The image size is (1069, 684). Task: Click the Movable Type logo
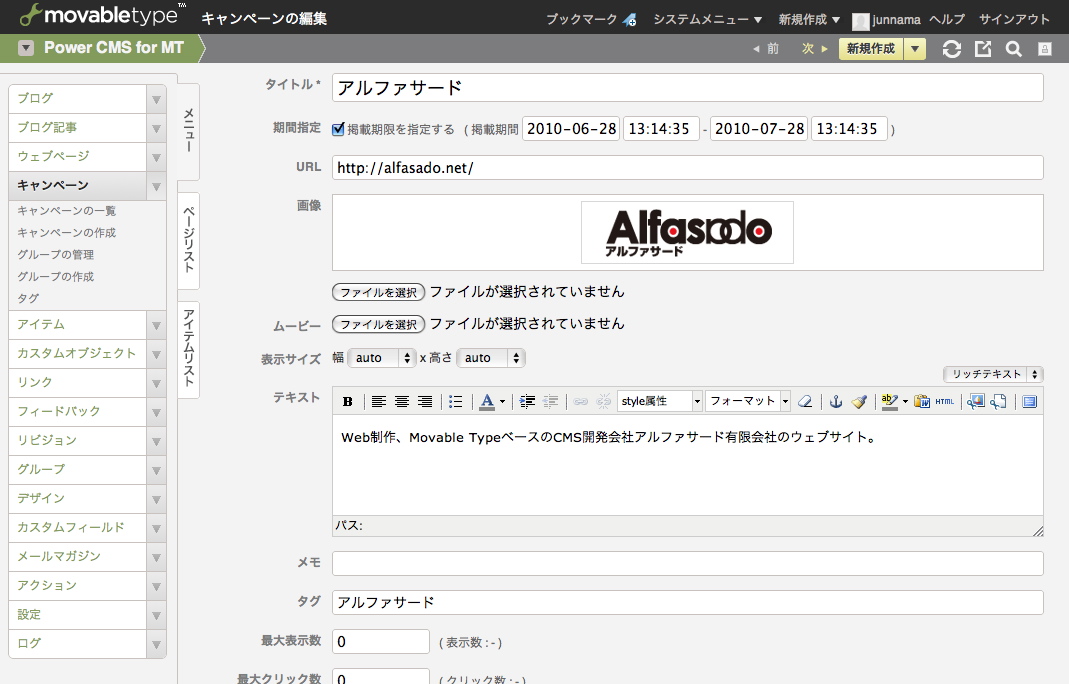click(x=102, y=15)
